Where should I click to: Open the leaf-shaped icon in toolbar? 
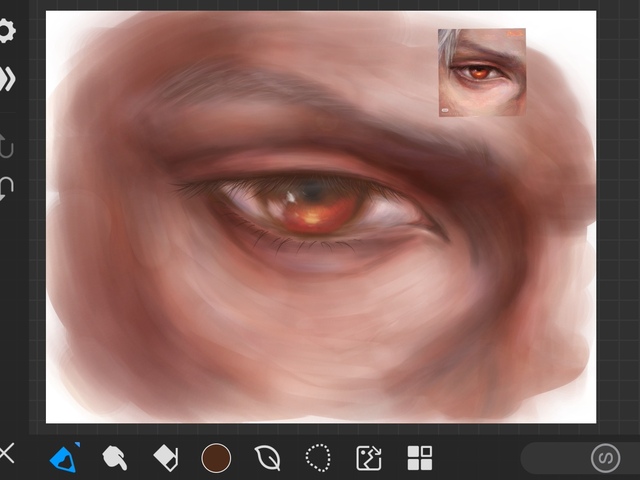click(267, 459)
